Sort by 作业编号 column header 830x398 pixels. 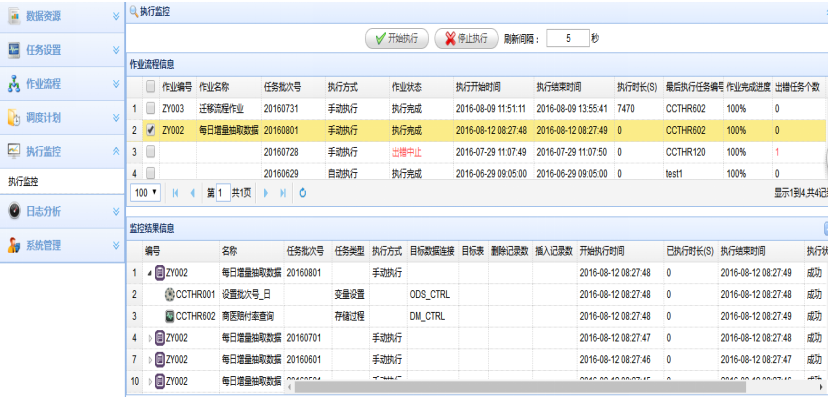(177, 87)
